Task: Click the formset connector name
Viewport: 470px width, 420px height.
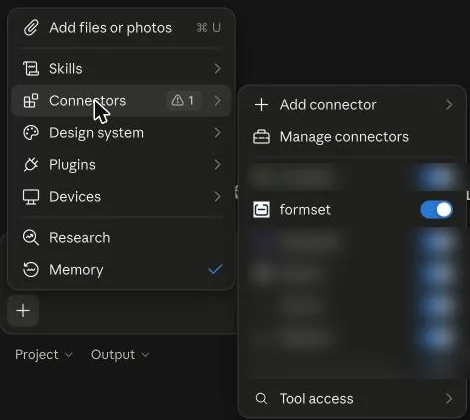Action: click(305, 210)
